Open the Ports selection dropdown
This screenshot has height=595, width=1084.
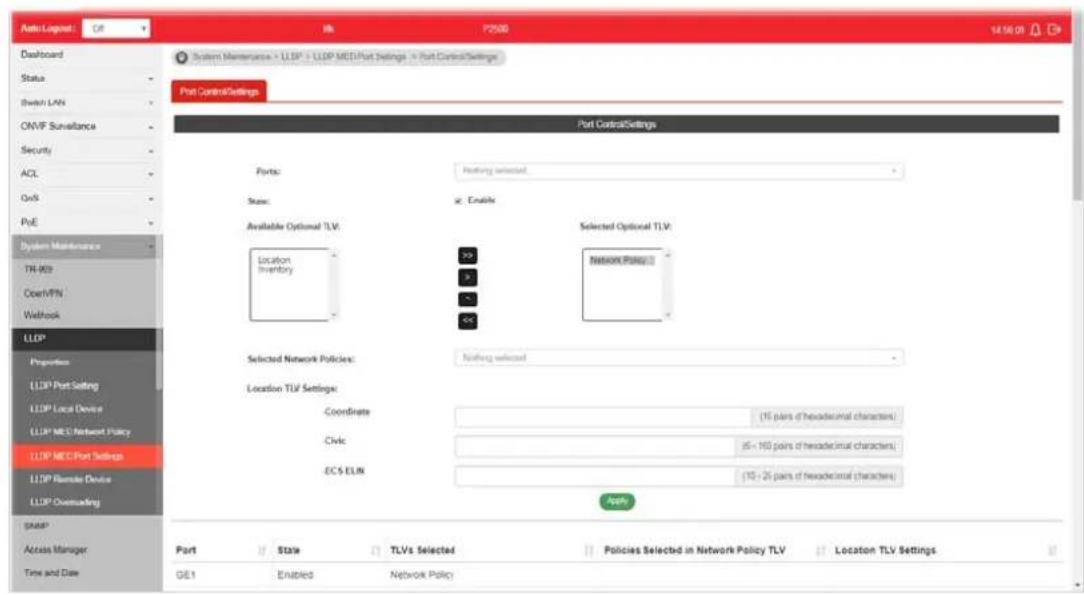point(679,171)
